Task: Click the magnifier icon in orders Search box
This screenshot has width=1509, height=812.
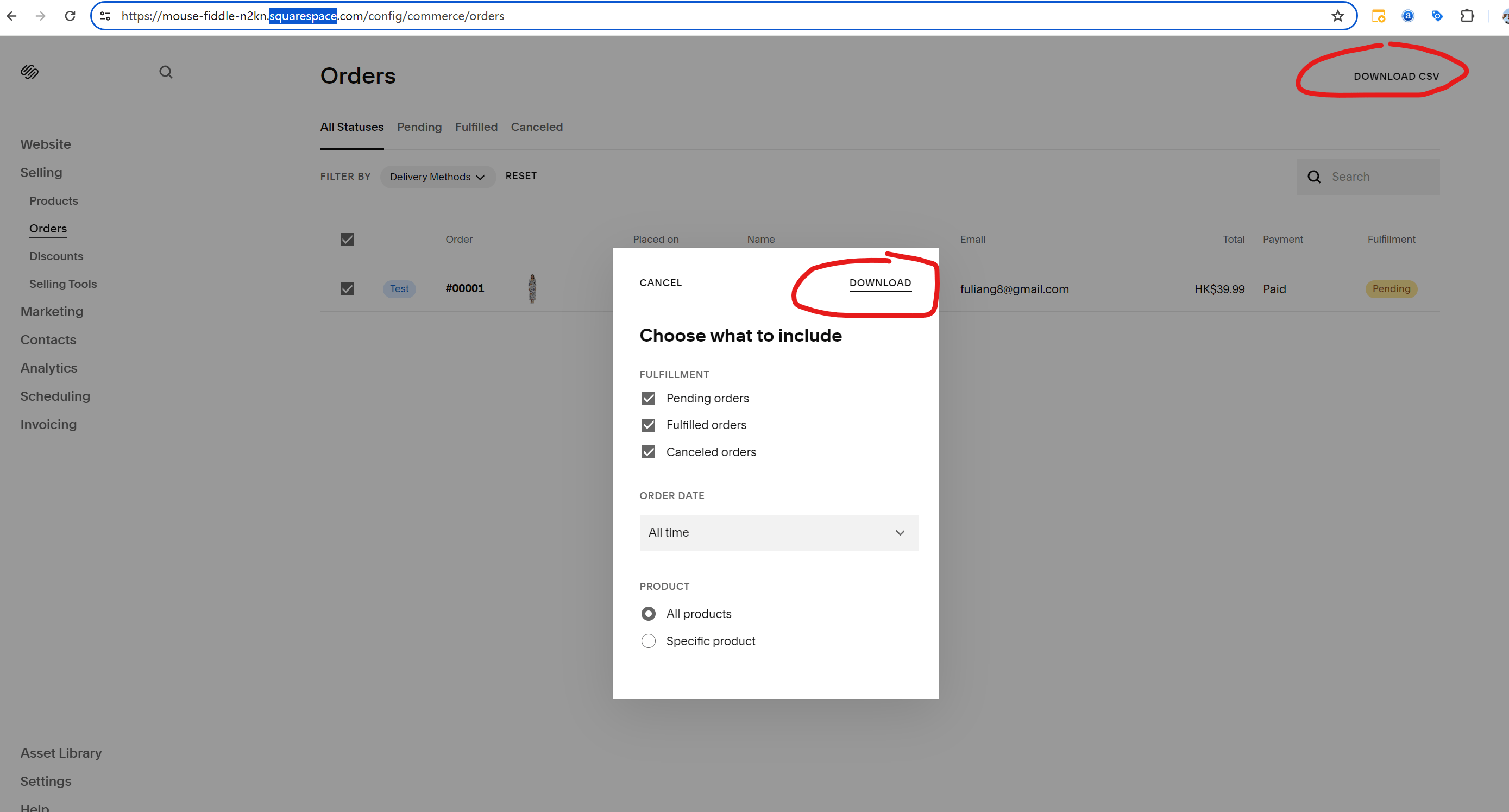Action: (x=1314, y=177)
